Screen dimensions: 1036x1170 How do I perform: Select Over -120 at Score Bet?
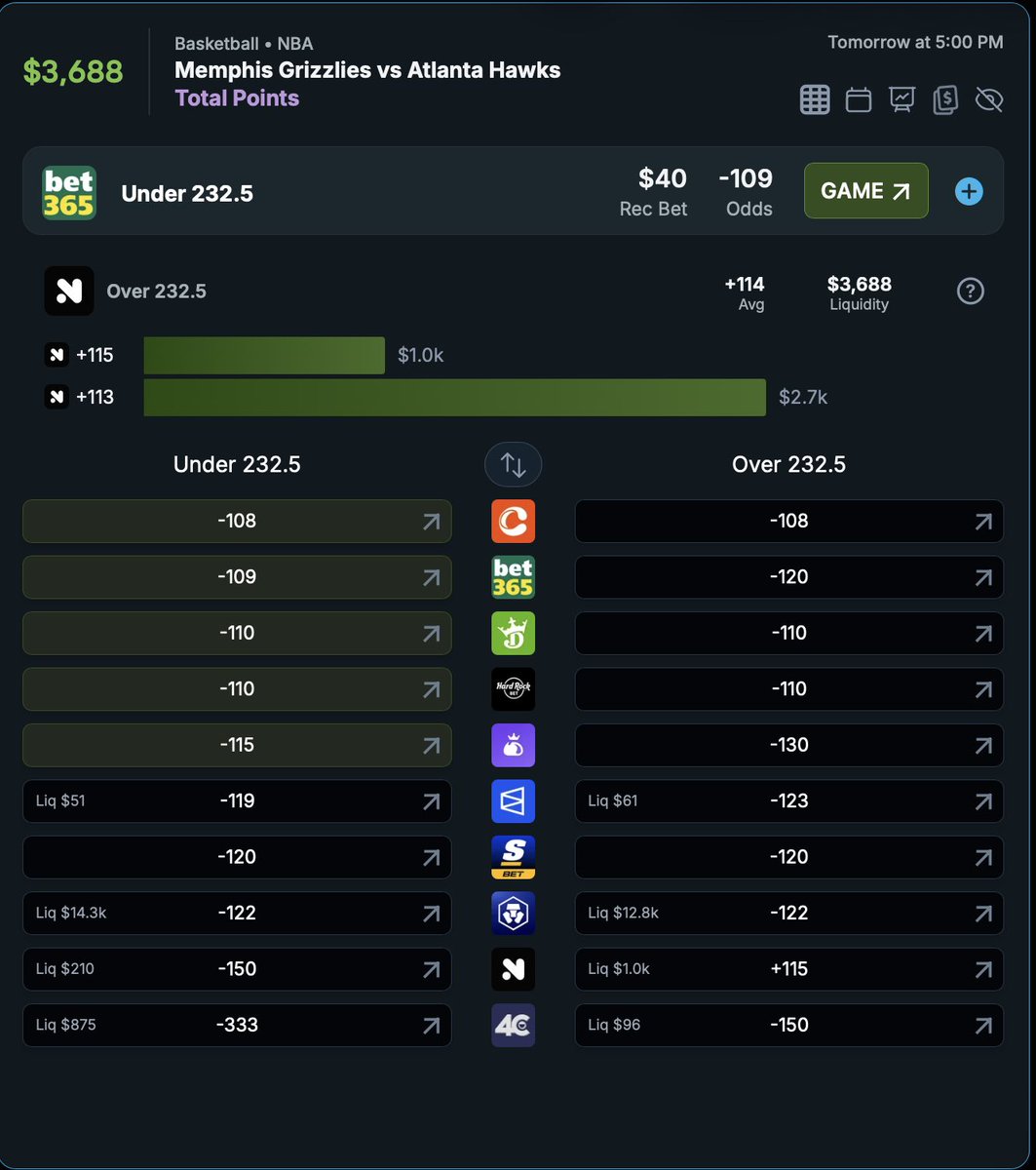coord(789,858)
